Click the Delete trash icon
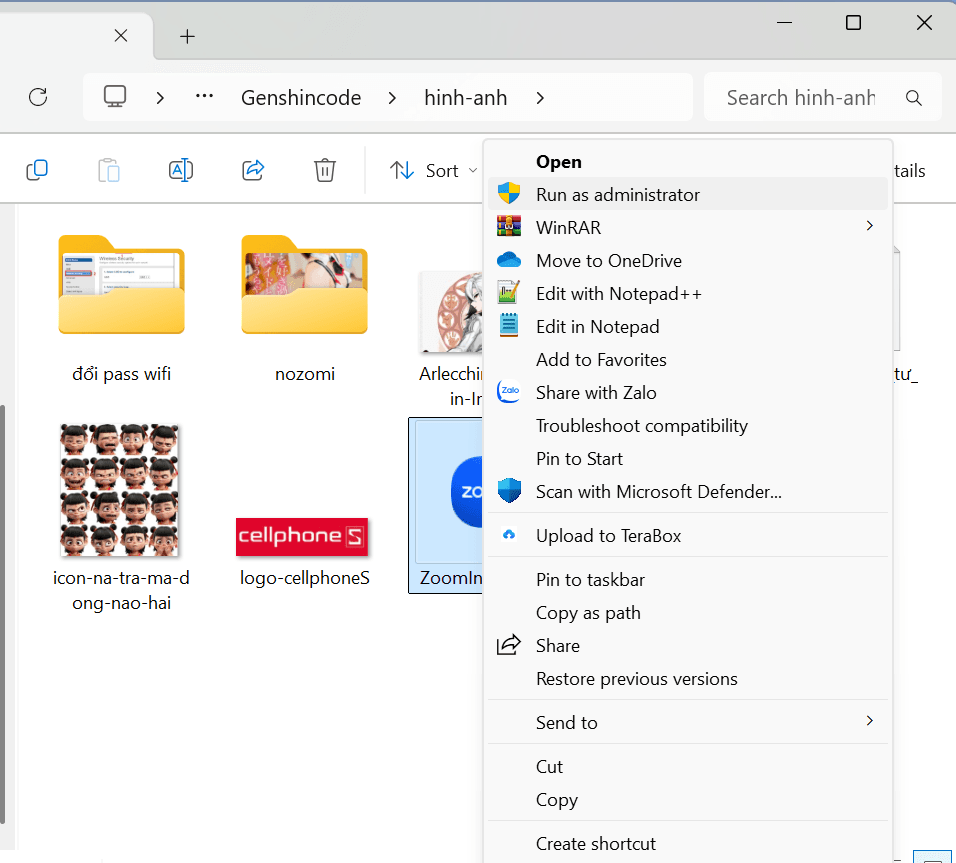This screenshot has height=863, width=956. click(x=325, y=170)
